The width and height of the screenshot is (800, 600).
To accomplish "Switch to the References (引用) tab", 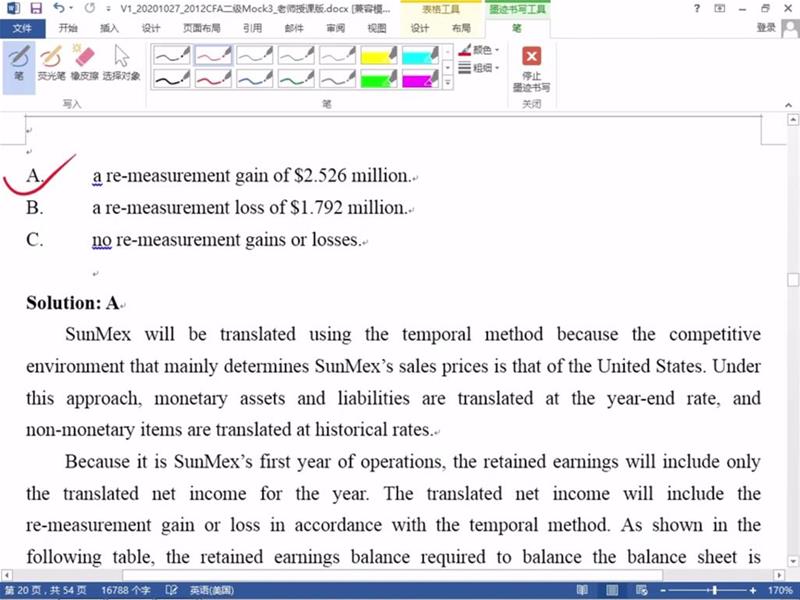I will click(253, 28).
